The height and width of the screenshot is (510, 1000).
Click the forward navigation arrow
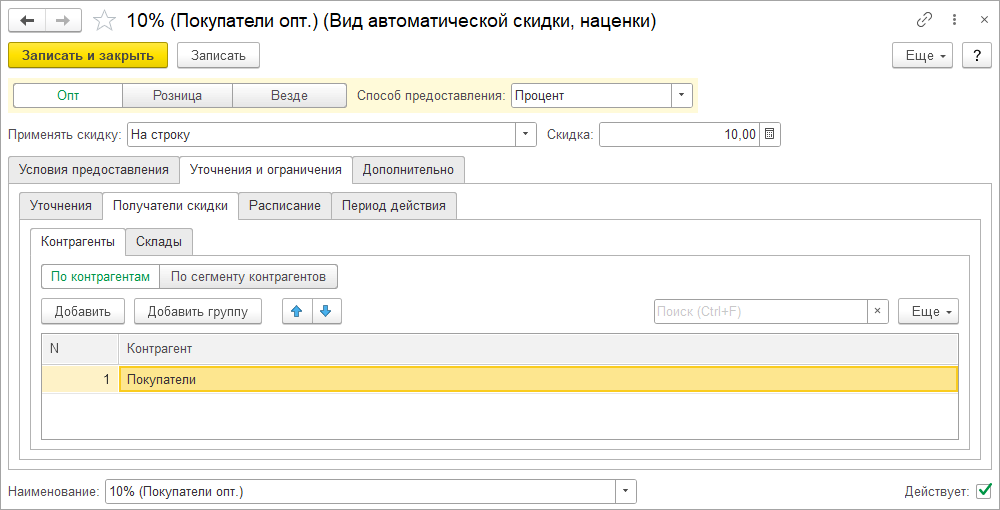[x=62, y=20]
